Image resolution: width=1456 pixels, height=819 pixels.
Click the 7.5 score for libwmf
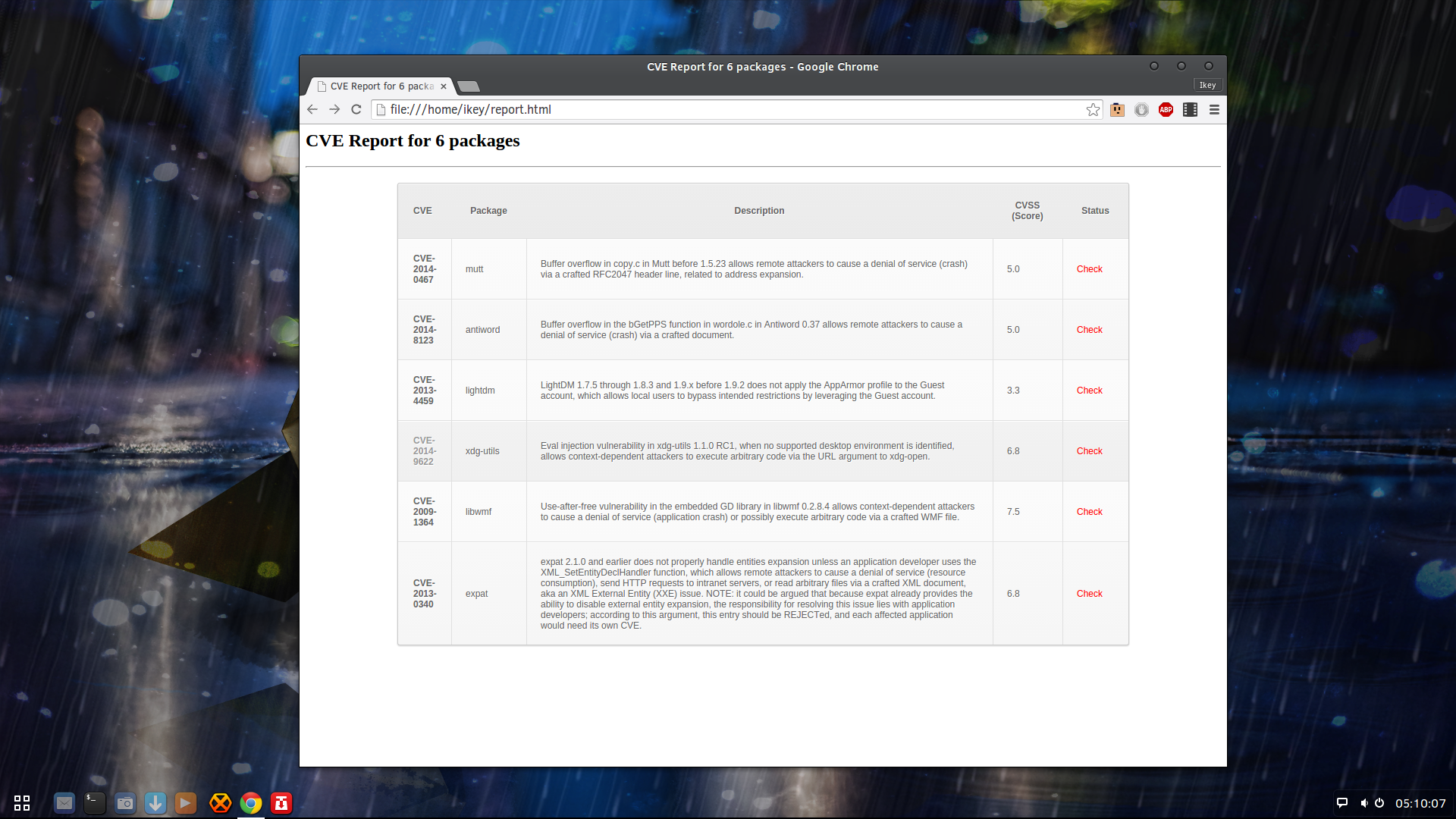pos(1013,512)
